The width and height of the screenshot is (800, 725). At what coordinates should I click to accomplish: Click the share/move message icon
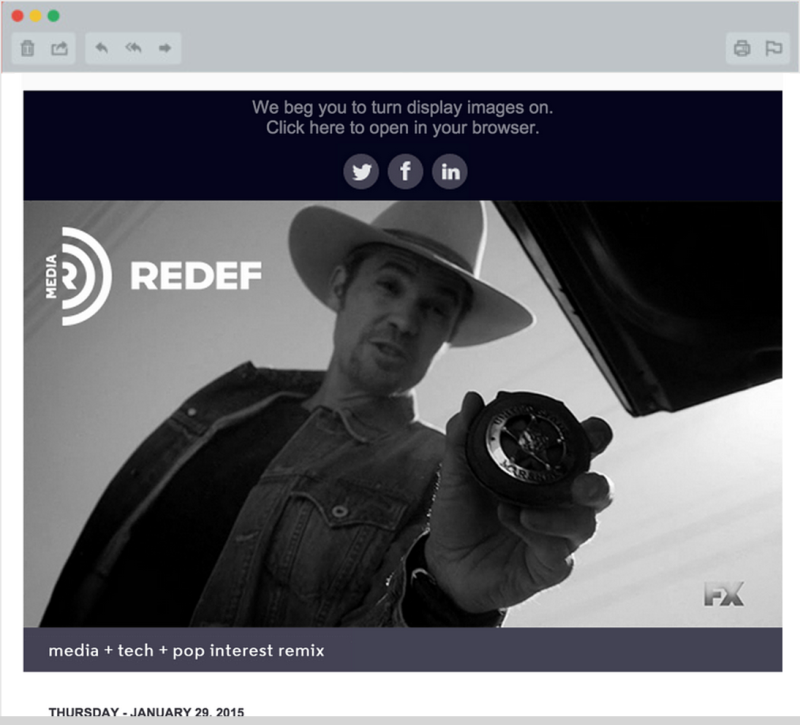pyautogui.click(x=59, y=48)
